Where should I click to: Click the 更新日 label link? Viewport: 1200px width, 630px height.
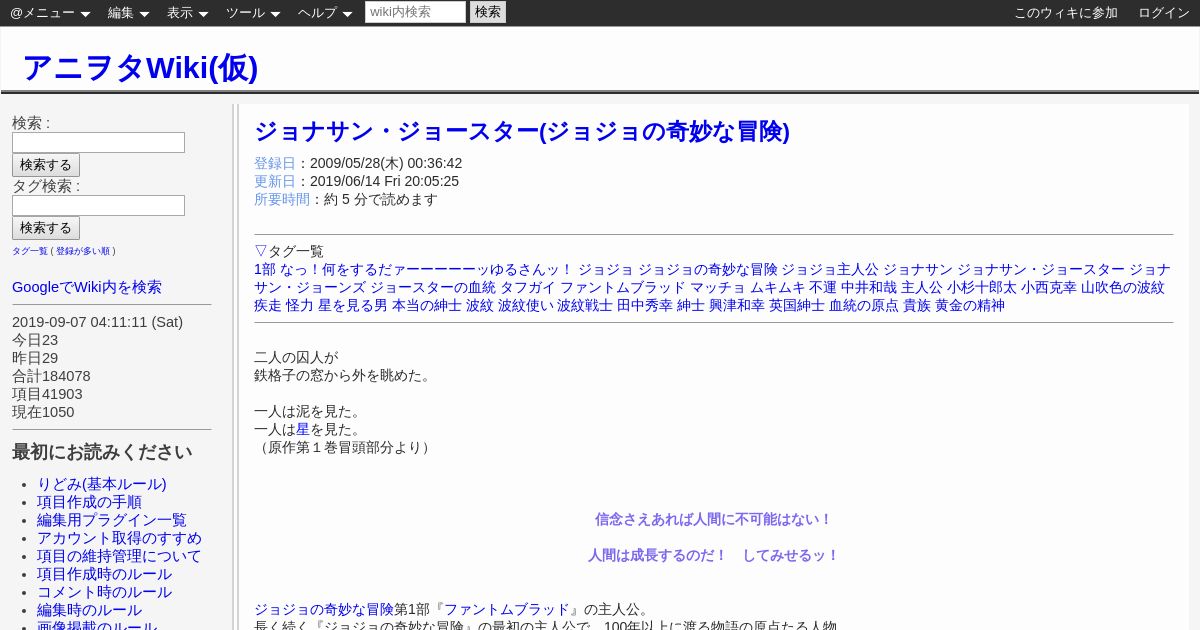click(275, 181)
